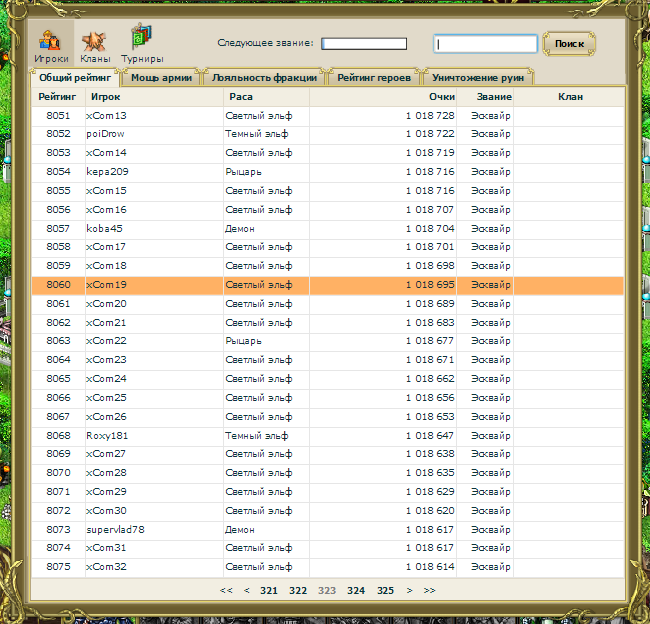The width and height of the screenshot is (650, 624).
Task: Go to next page with > arrow
Action: click(409, 591)
